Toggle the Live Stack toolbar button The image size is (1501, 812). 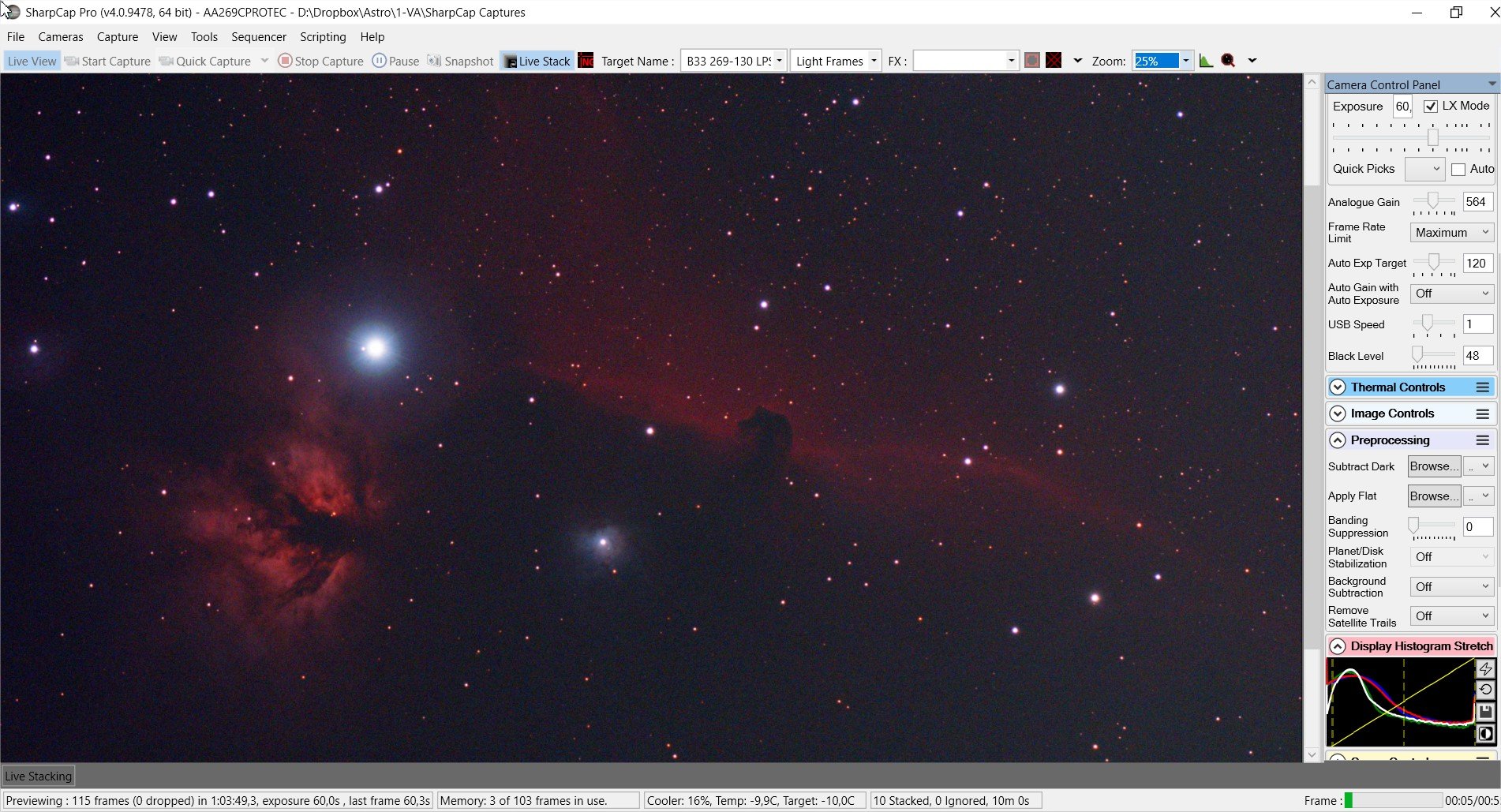pyautogui.click(x=537, y=61)
